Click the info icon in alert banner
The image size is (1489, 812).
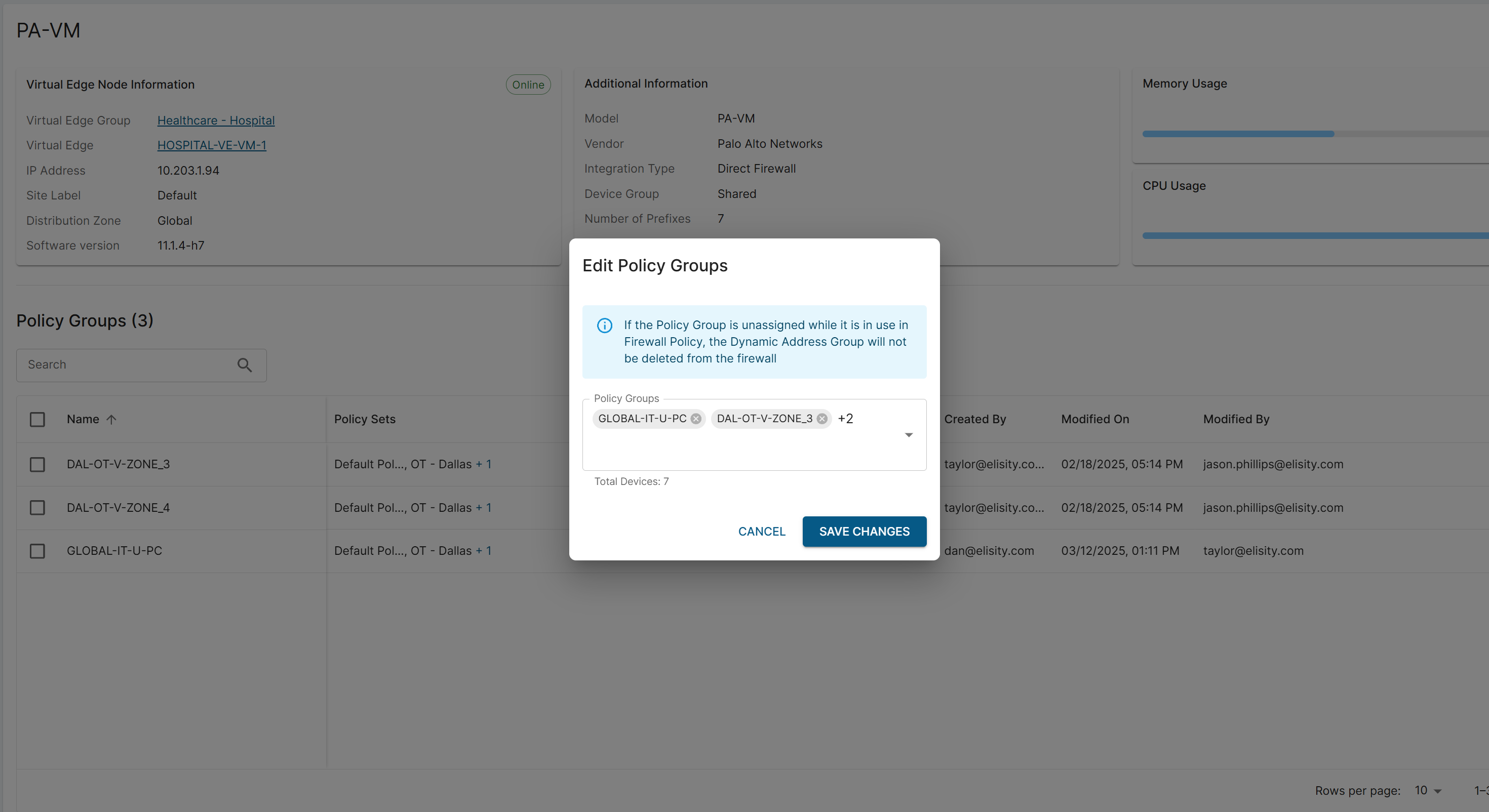pyautogui.click(x=605, y=326)
